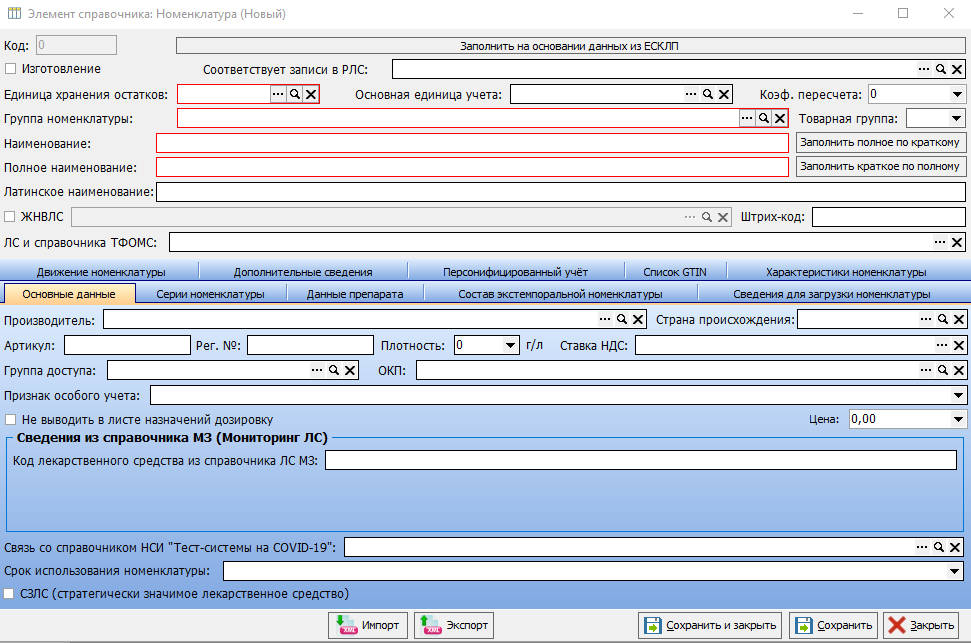
Task: Click search icon in Группа доступа field
Action: coord(333,371)
